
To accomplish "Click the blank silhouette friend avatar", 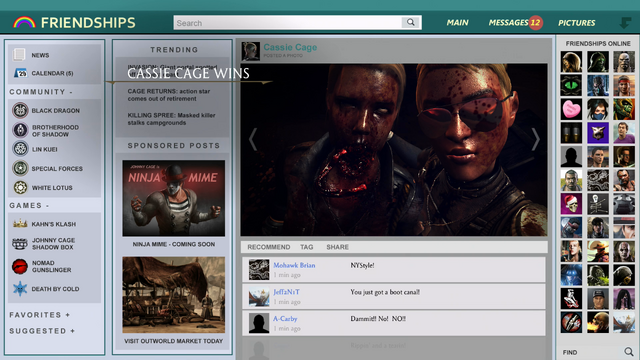I will 571,156.
